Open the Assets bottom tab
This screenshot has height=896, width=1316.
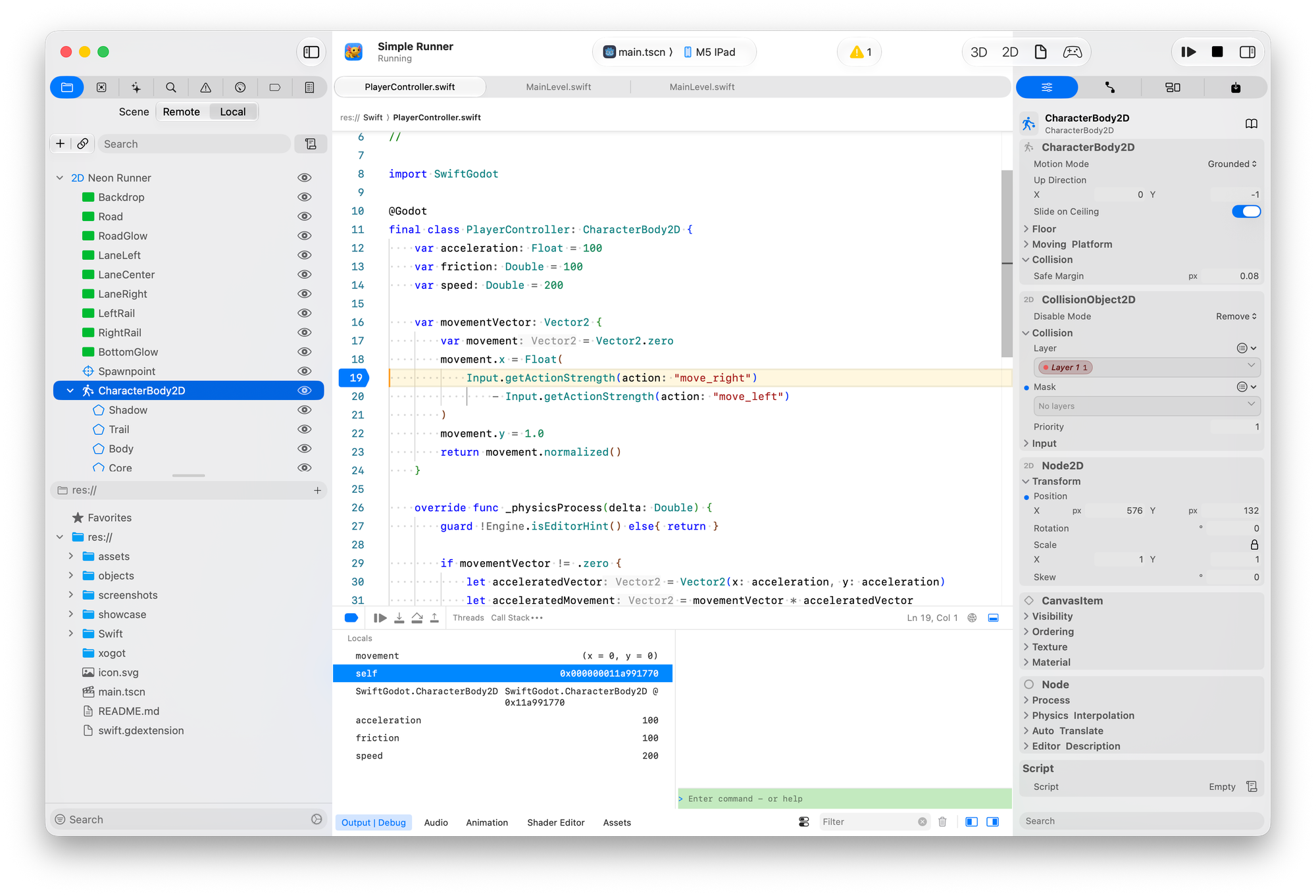[x=617, y=822]
